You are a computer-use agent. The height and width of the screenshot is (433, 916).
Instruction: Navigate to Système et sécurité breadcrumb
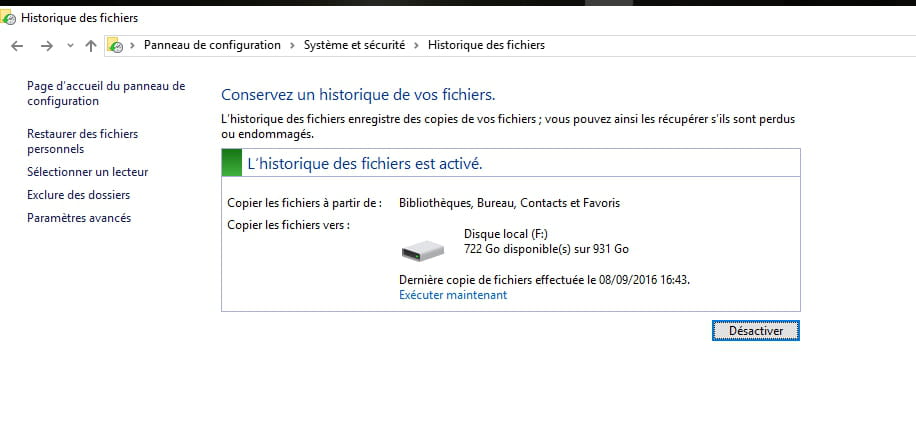pyautogui.click(x=354, y=45)
